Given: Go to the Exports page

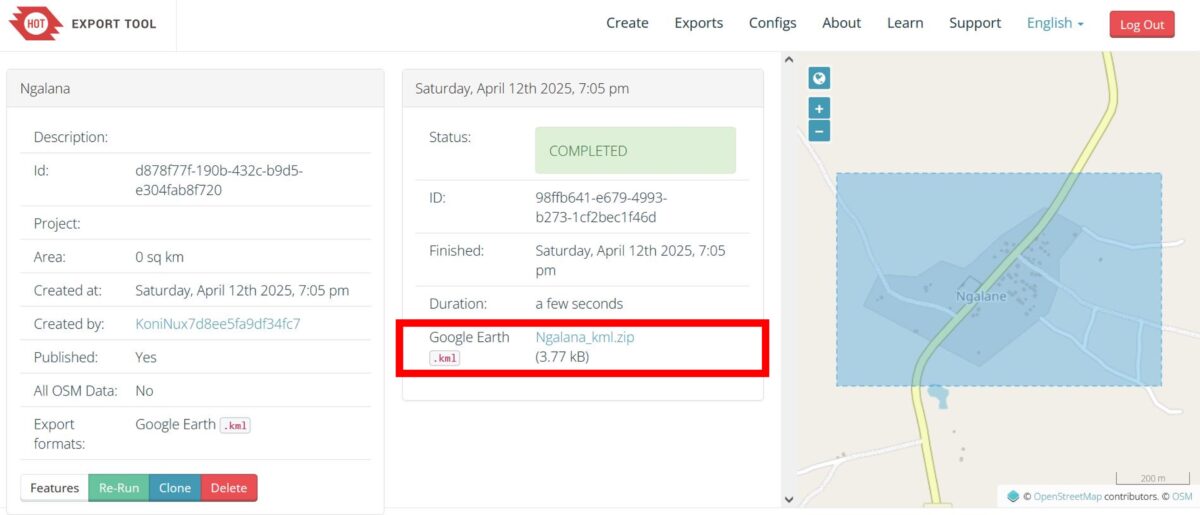Looking at the screenshot, I should (x=699, y=23).
